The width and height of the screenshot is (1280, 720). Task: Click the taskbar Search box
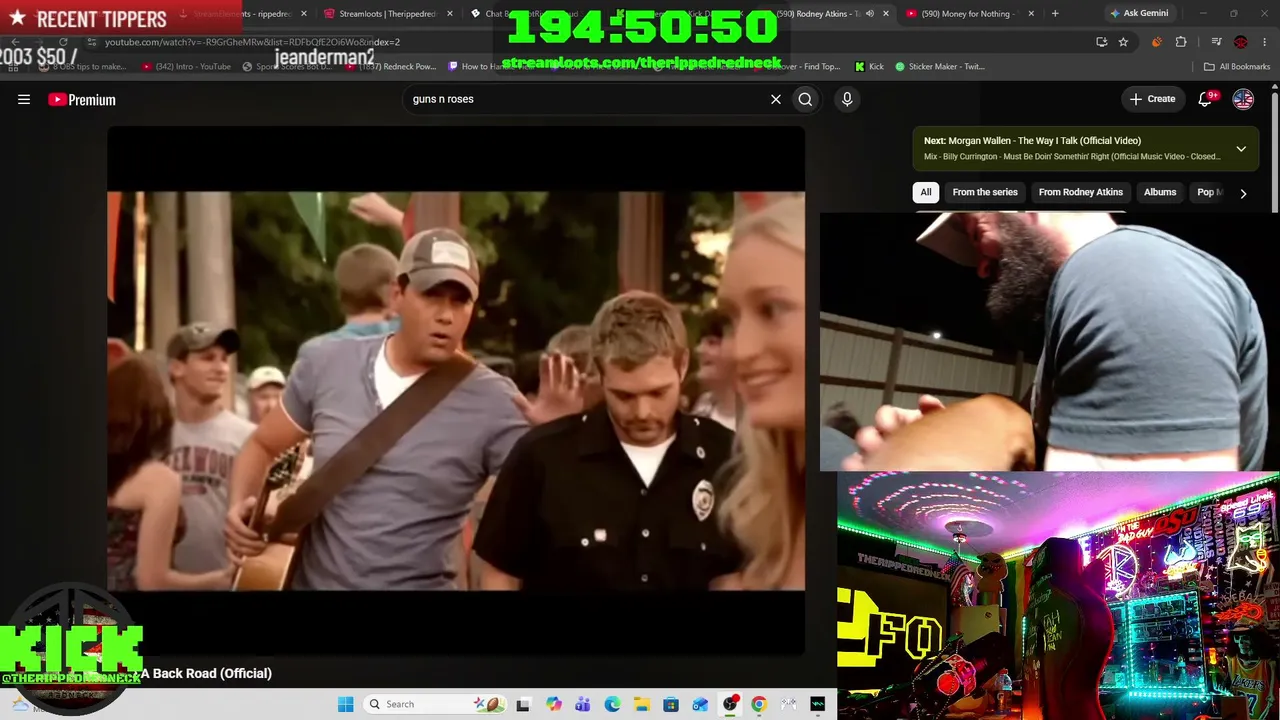pyautogui.click(x=437, y=704)
